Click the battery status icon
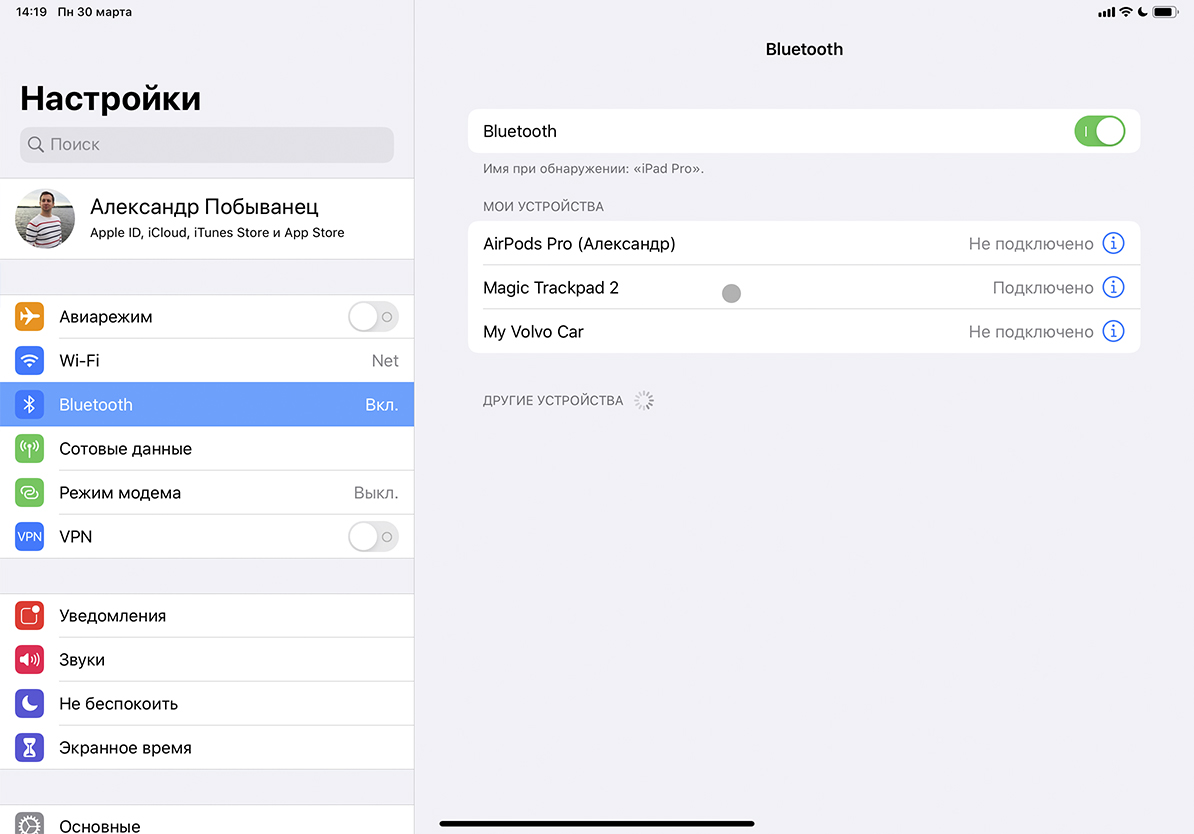Image resolution: width=1194 pixels, height=834 pixels. coord(1166,12)
